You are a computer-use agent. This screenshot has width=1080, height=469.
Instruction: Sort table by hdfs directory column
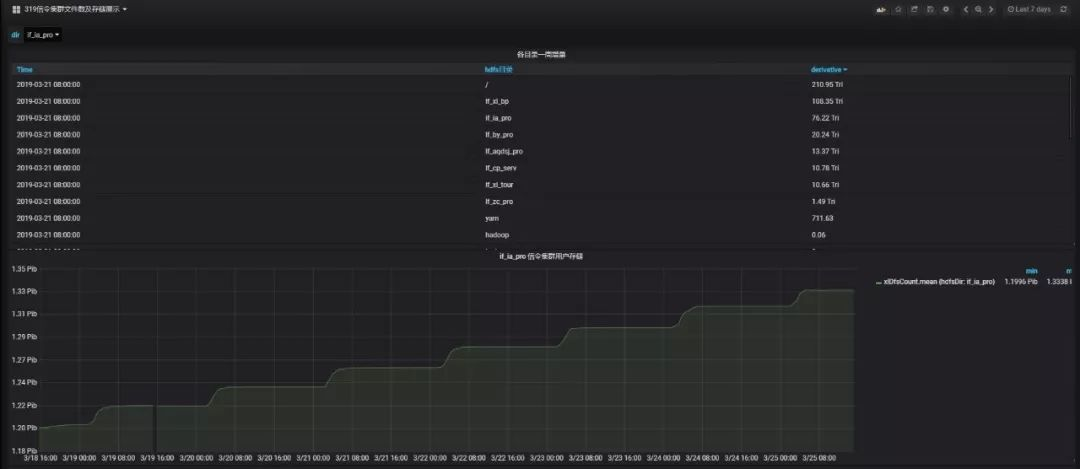tap(499, 70)
